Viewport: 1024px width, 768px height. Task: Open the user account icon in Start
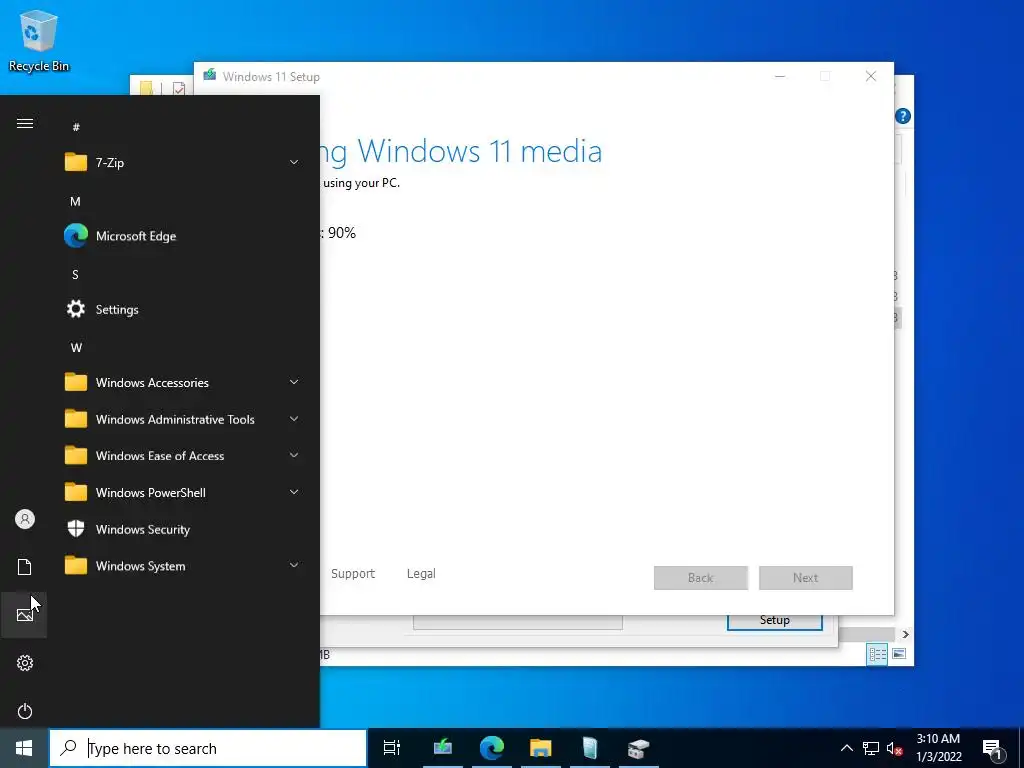[25, 519]
